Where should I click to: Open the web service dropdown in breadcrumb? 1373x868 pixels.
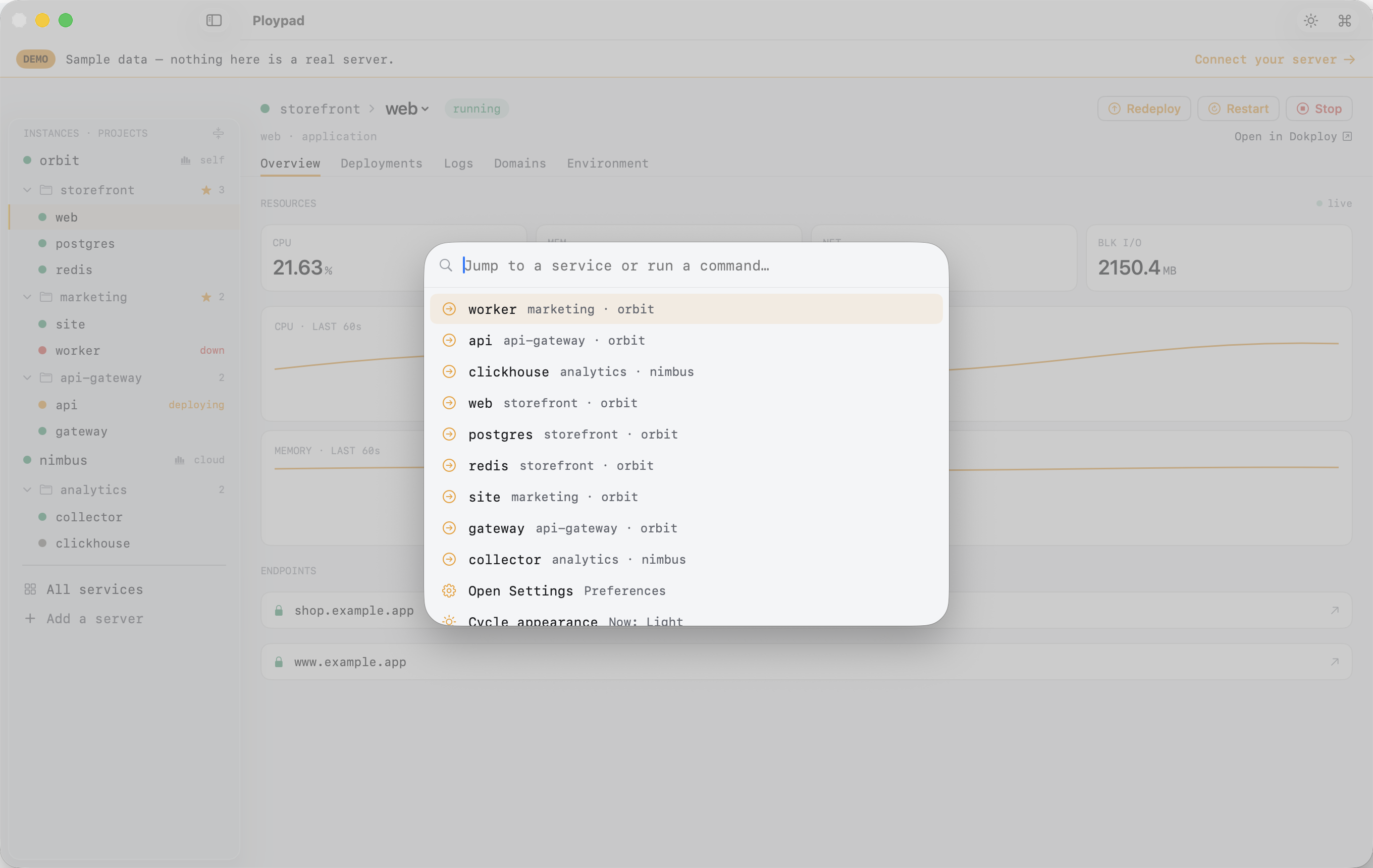[x=407, y=108]
